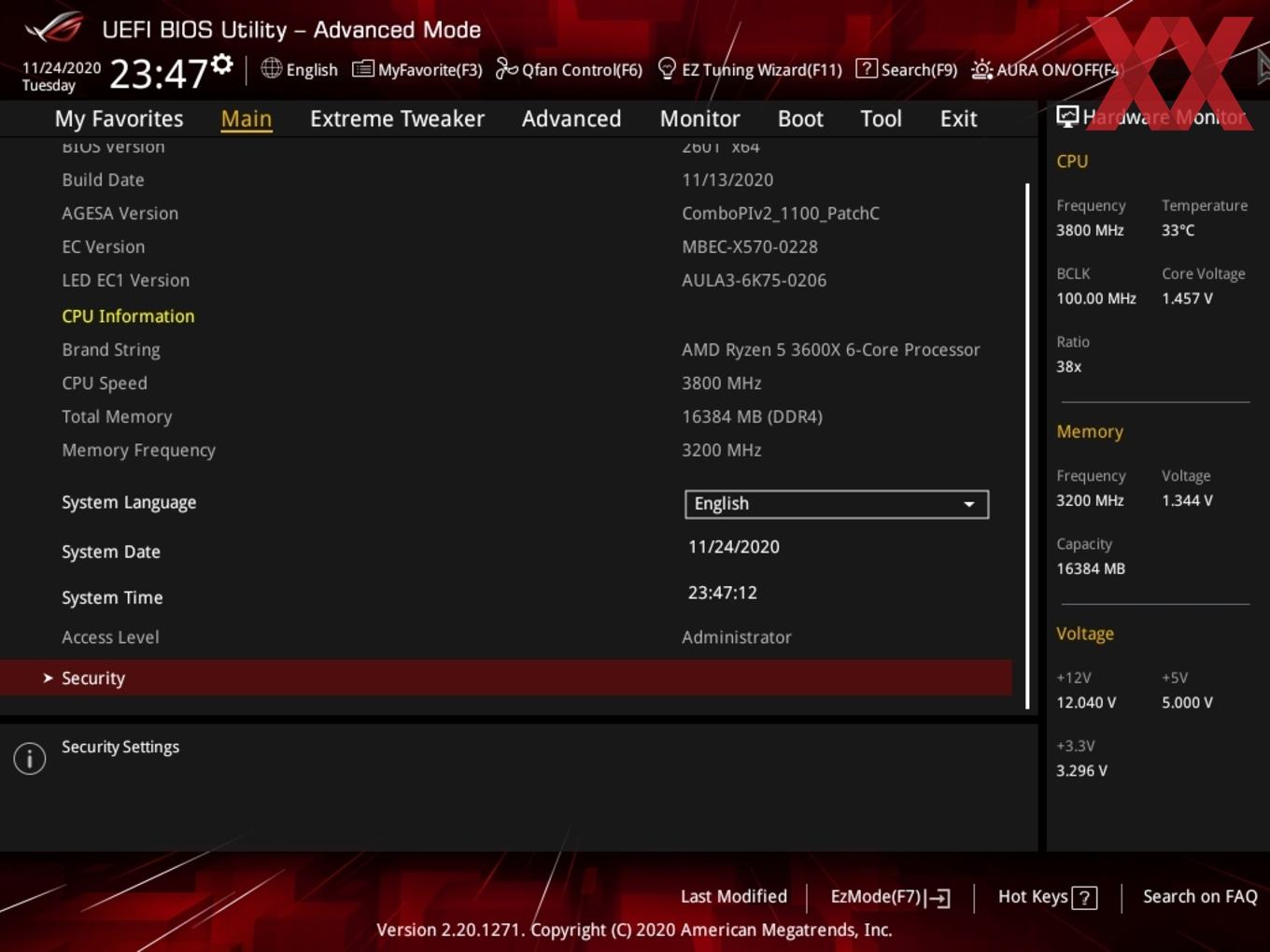Click the LED EC1 Version label

point(125,280)
